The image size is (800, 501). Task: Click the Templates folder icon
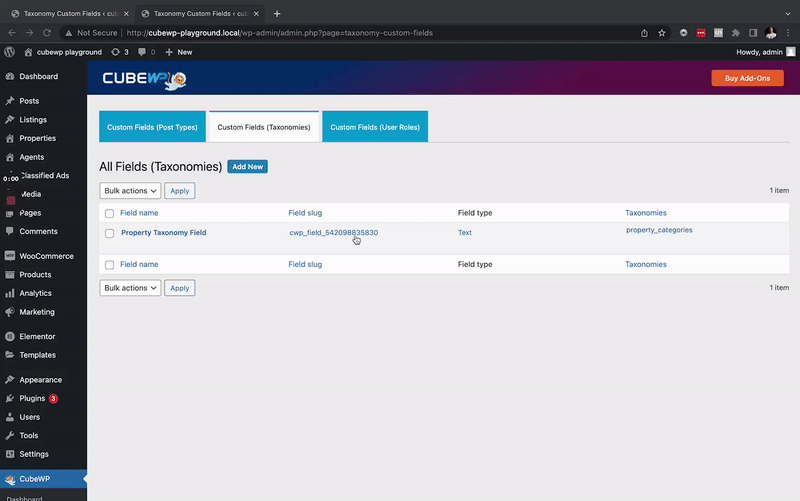10,355
